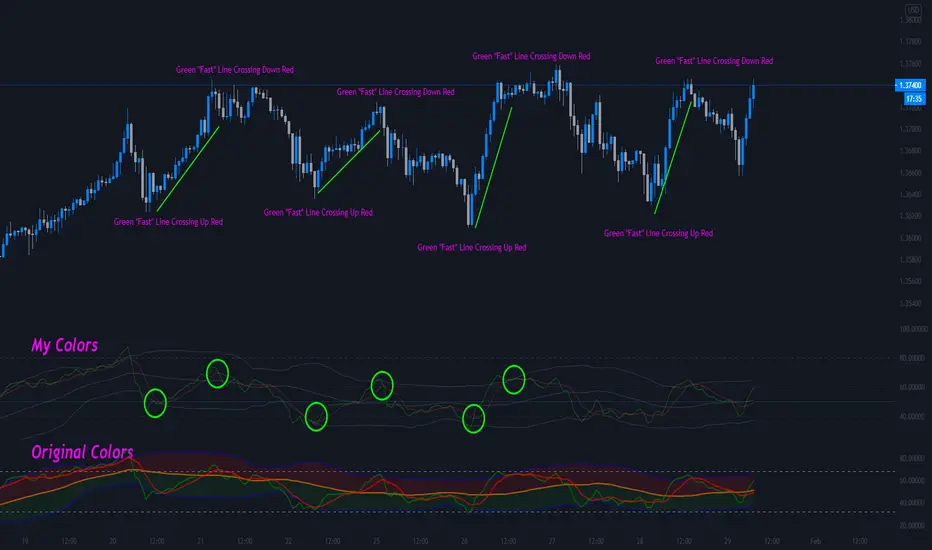Click the 1.37800 price axis value
The image size is (932, 550).
910,42
